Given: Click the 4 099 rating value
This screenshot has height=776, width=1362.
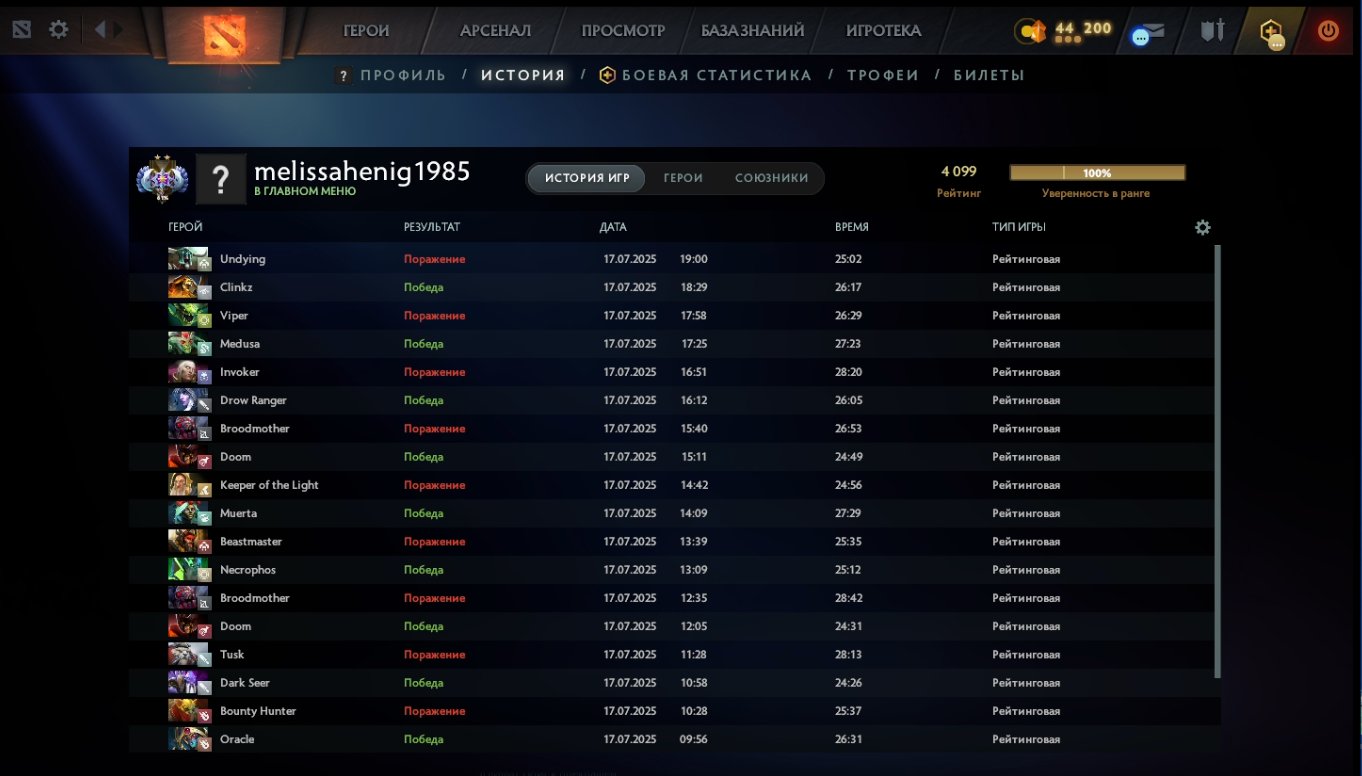Looking at the screenshot, I should pyautogui.click(x=958, y=171).
